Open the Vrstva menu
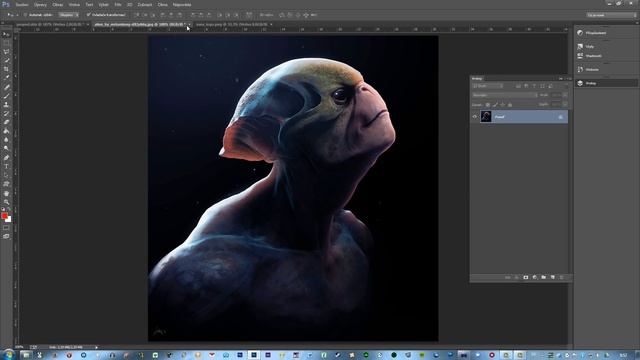 point(74,5)
